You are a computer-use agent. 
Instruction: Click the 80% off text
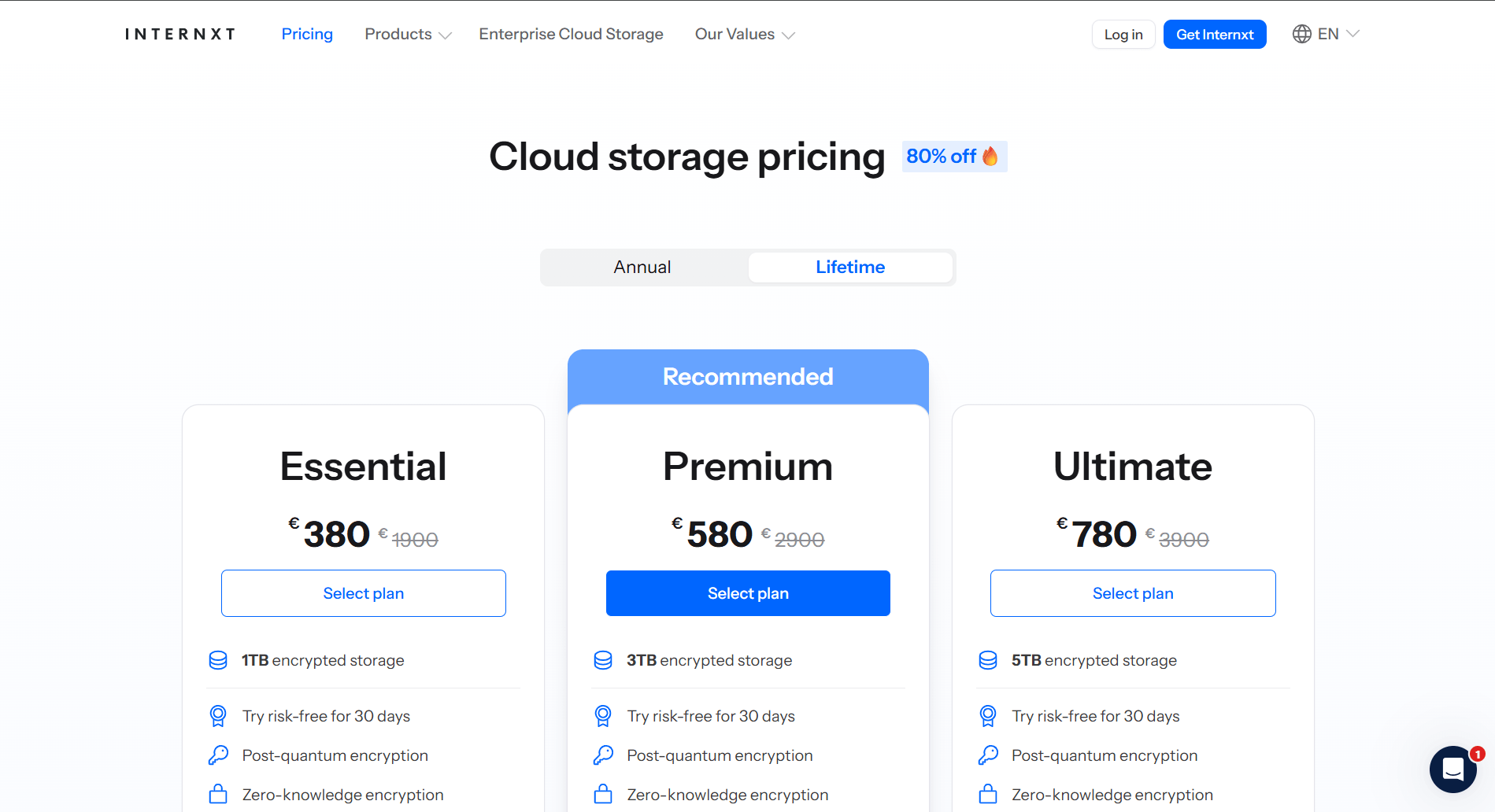pos(941,157)
